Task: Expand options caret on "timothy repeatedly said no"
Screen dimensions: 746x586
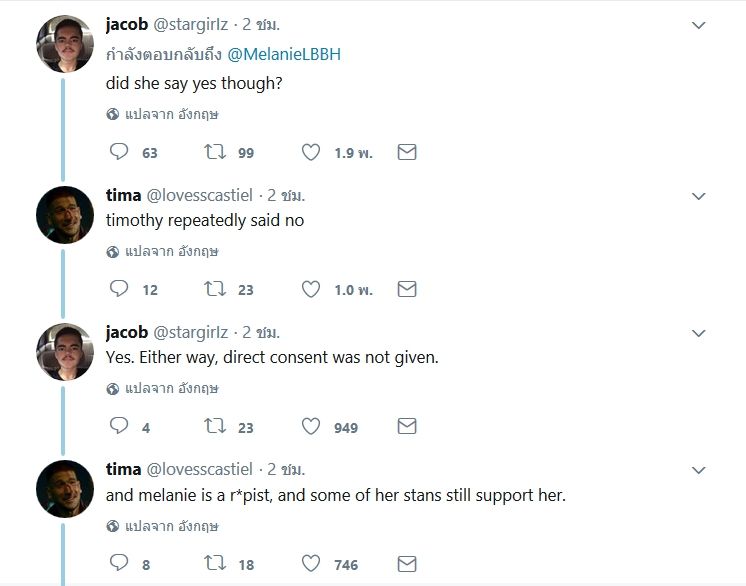Action: (x=699, y=196)
